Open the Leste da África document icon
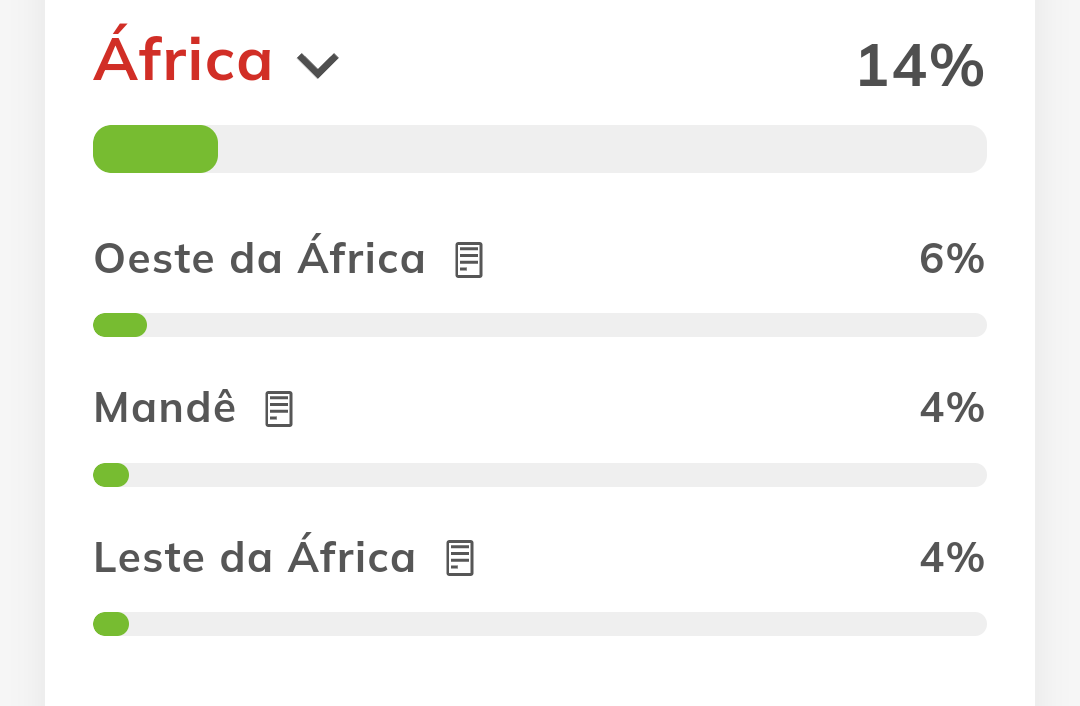This screenshot has width=1080, height=706. pos(460,558)
